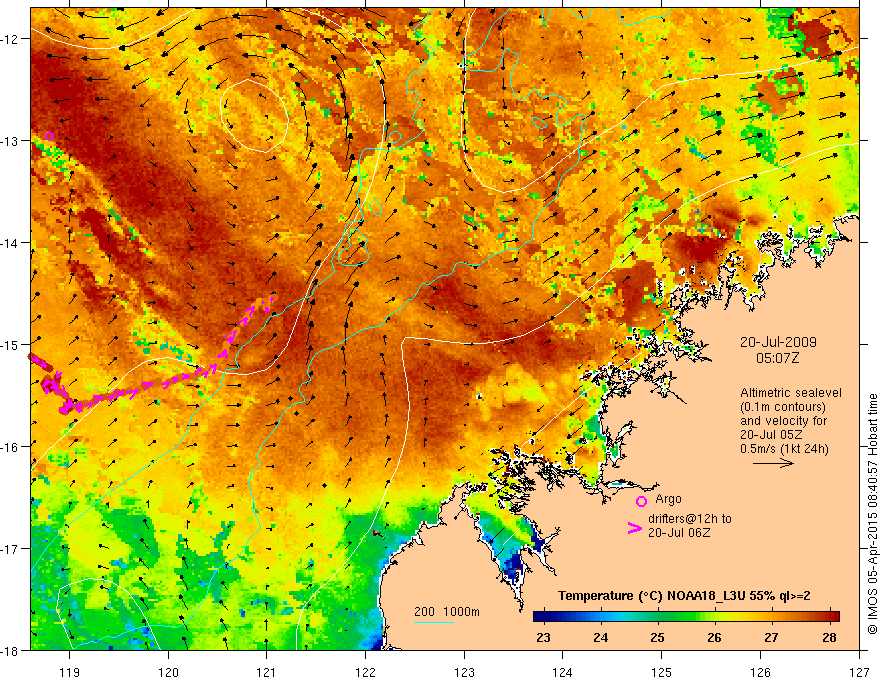This screenshot has height=680, width=880.
Task: Click the dark blue 23 degree end of color bar
Action: pyautogui.click(x=539, y=616)
